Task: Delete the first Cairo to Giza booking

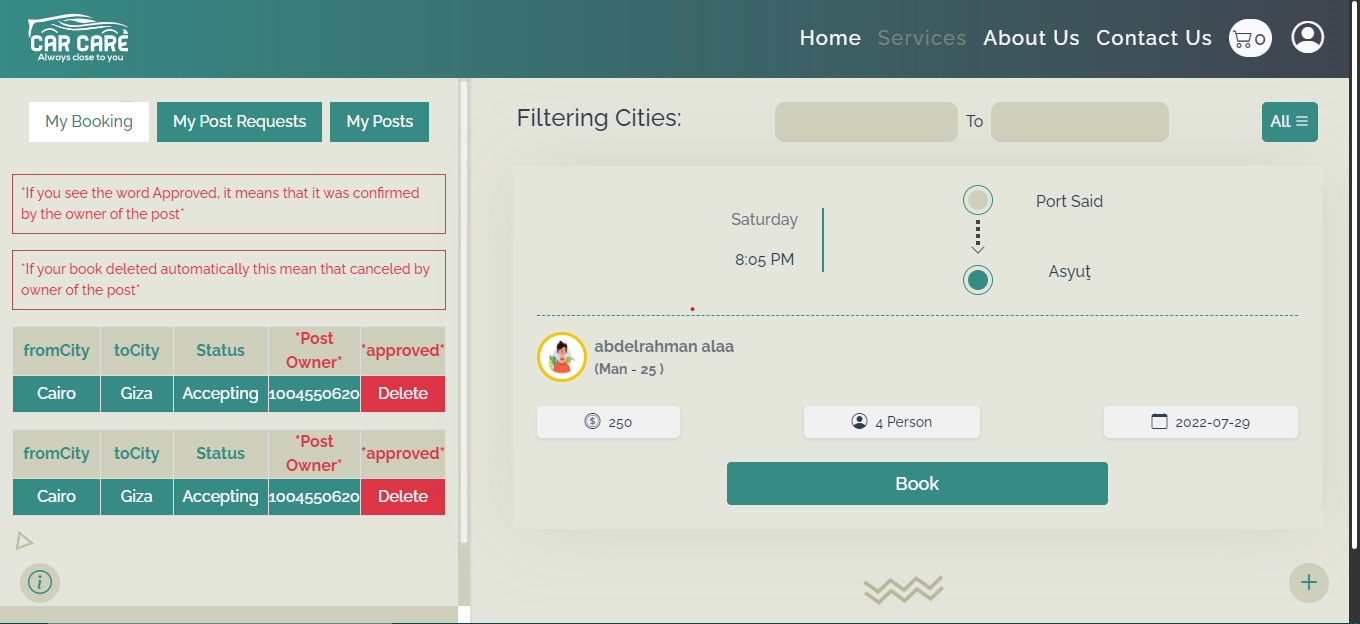Action: pos(403,394)
